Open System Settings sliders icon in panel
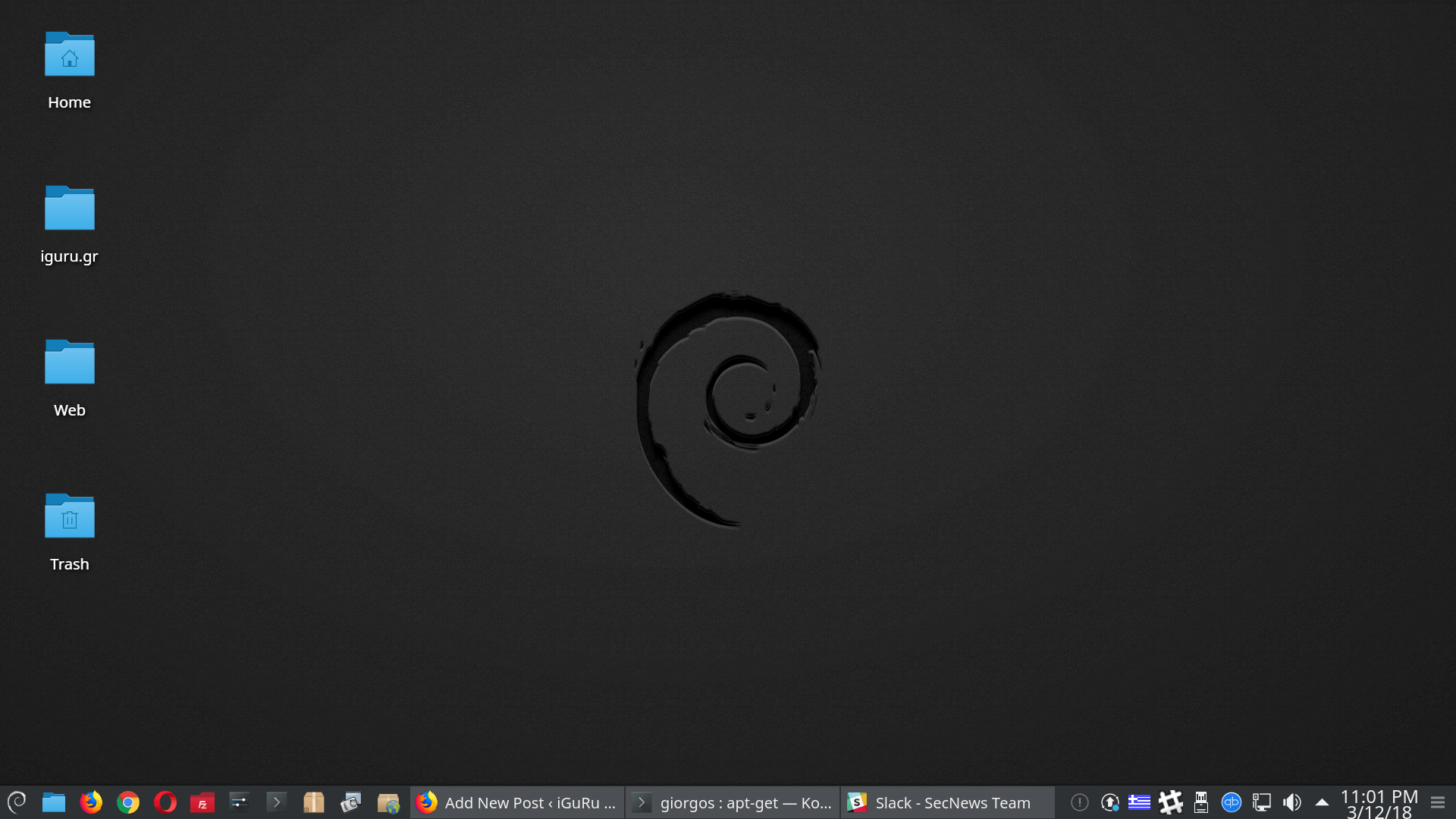 (x=240, y=802)
